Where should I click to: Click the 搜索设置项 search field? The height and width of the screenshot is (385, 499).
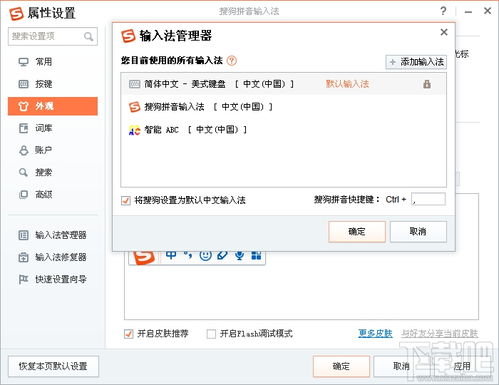tap(53, 36)
